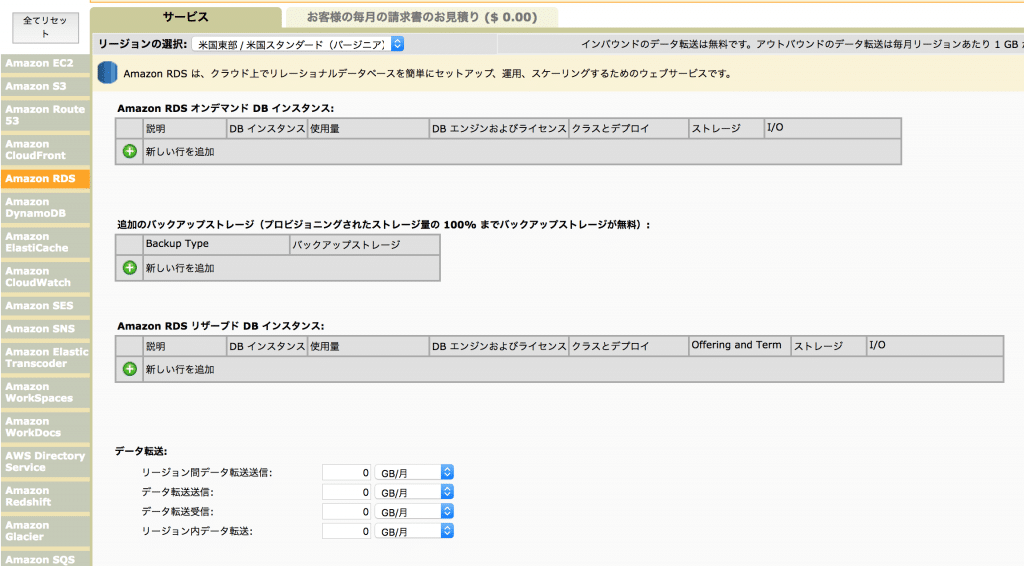This screenshot has width=1024, height=566.
Task: Add new row to RDS reserved DB instances
Action: [x=129, y=369]
